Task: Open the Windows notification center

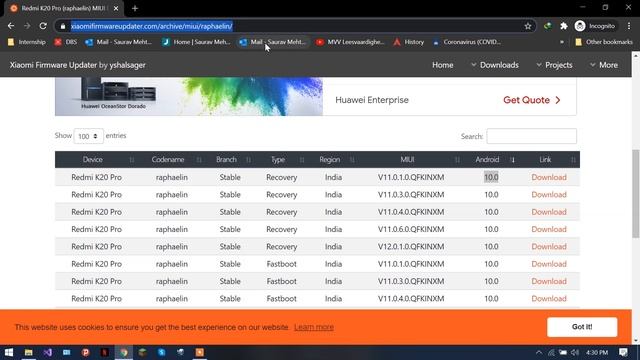Action: tap(623, 352)
